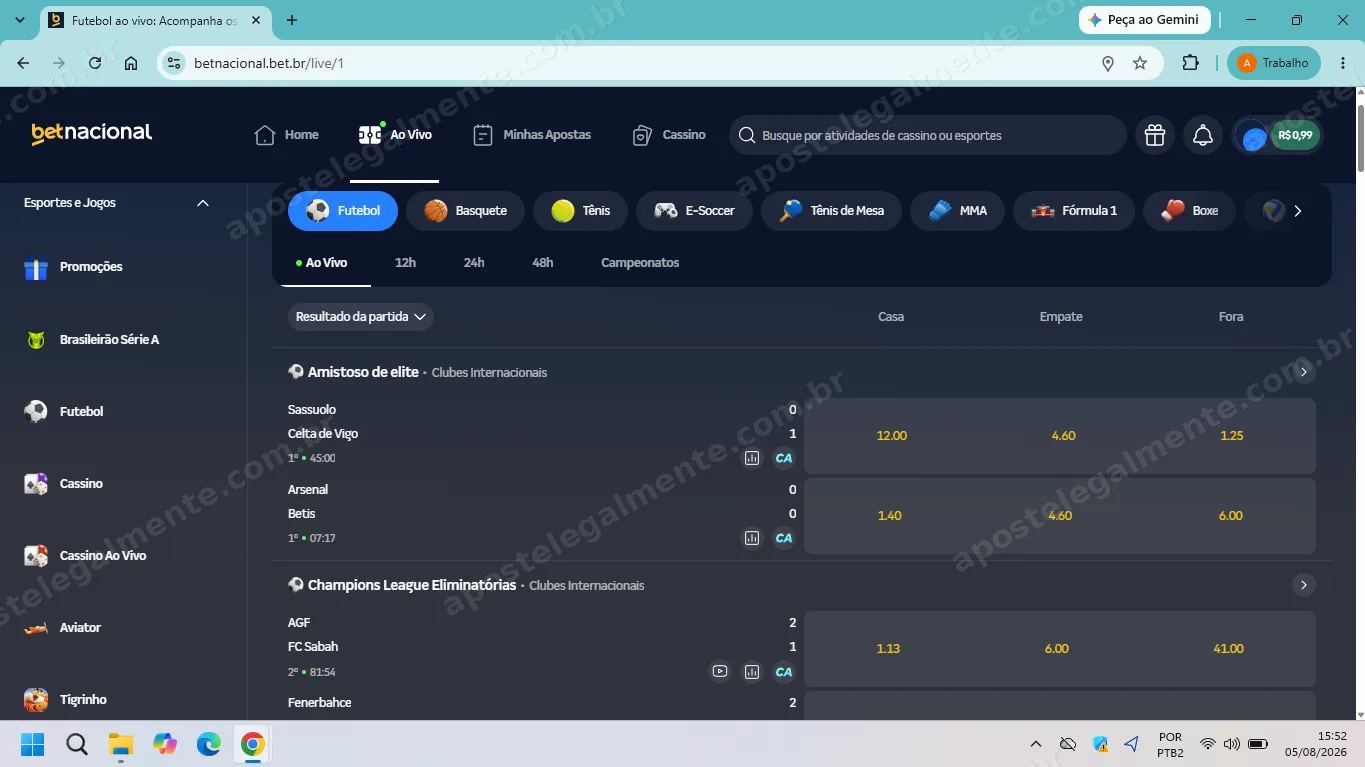The width and height of the screenshot is (1365, 767).
Task: Open the gift rewards icon
Action: pos(1155,135)
